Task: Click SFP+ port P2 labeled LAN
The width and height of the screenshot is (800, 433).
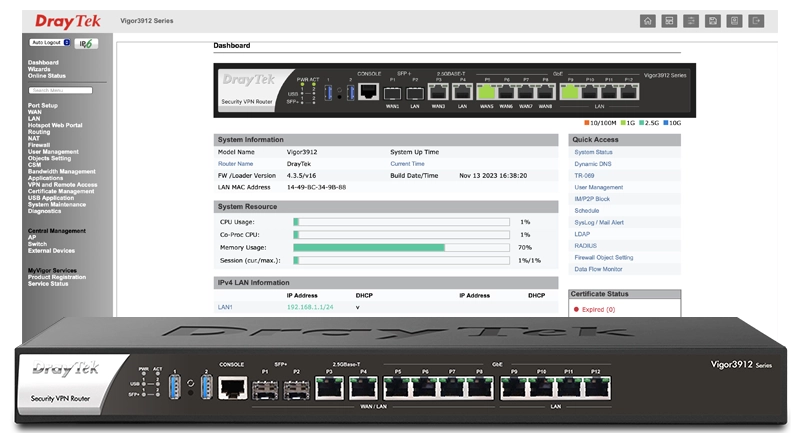Action: pyautogui.click(x=415, y=93)
